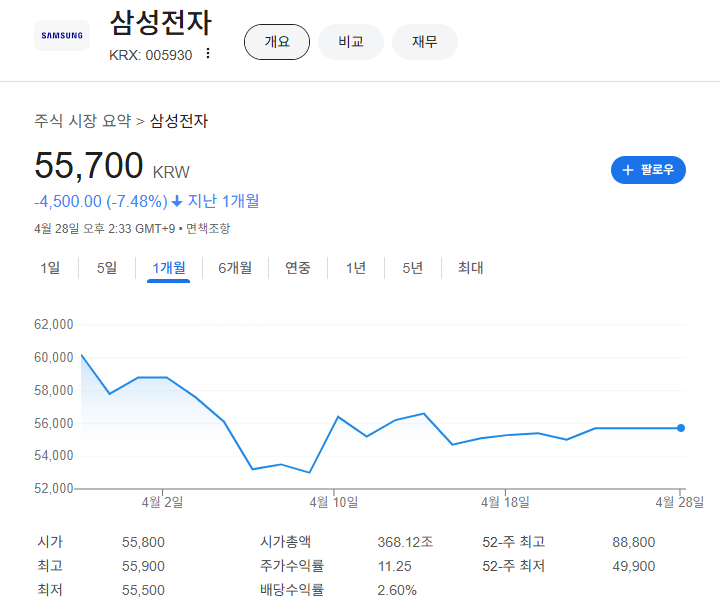Open the 면책조항 disclaimer link
The image size is (720, 615).
coord(208,228)
